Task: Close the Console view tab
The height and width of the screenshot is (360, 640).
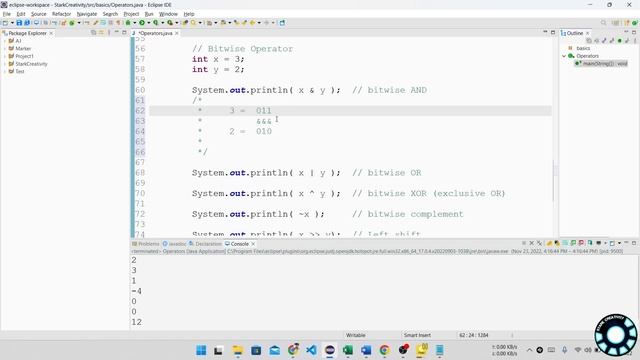Action: 253,244
